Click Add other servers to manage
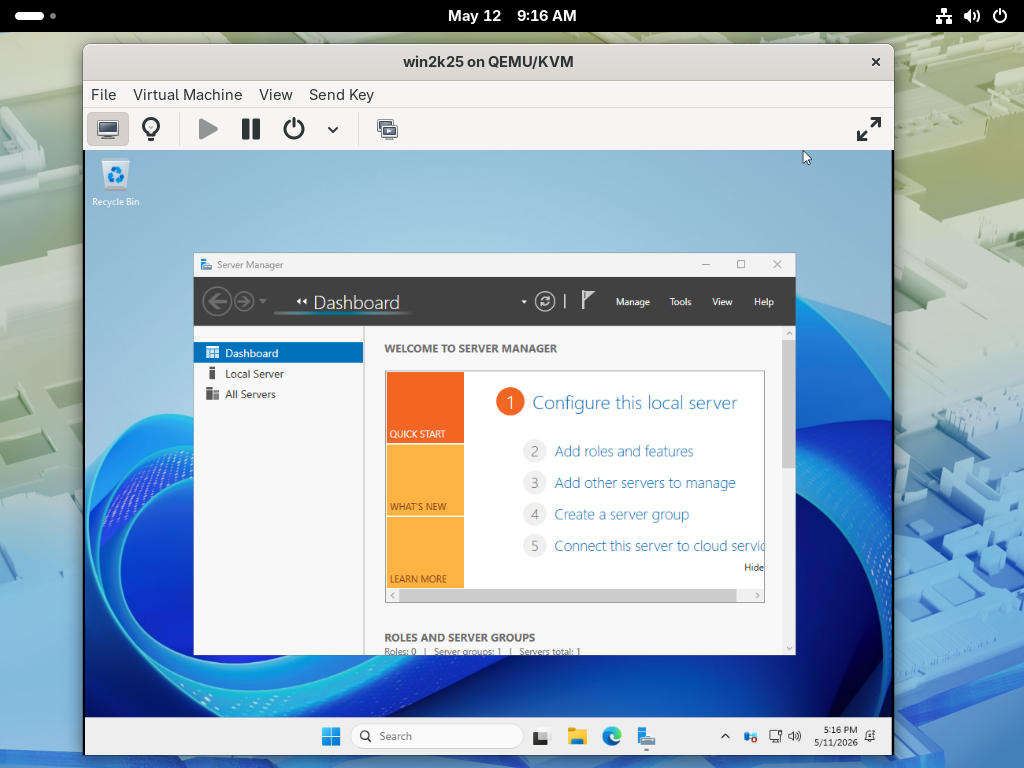The height and width of the screenshot is (768, 1024). (645, 483)
